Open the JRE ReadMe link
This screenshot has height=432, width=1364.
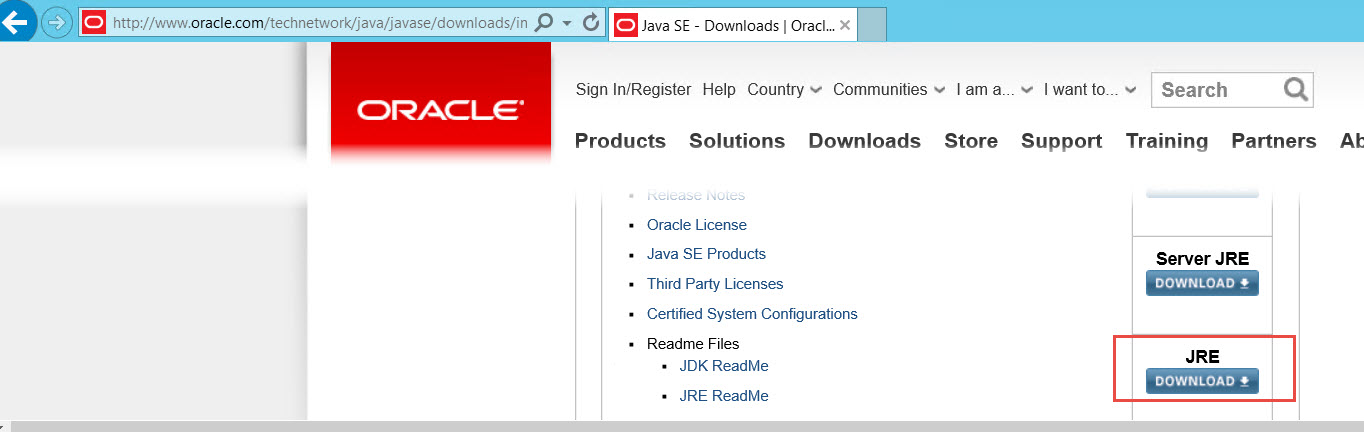[x=724, y=396]
